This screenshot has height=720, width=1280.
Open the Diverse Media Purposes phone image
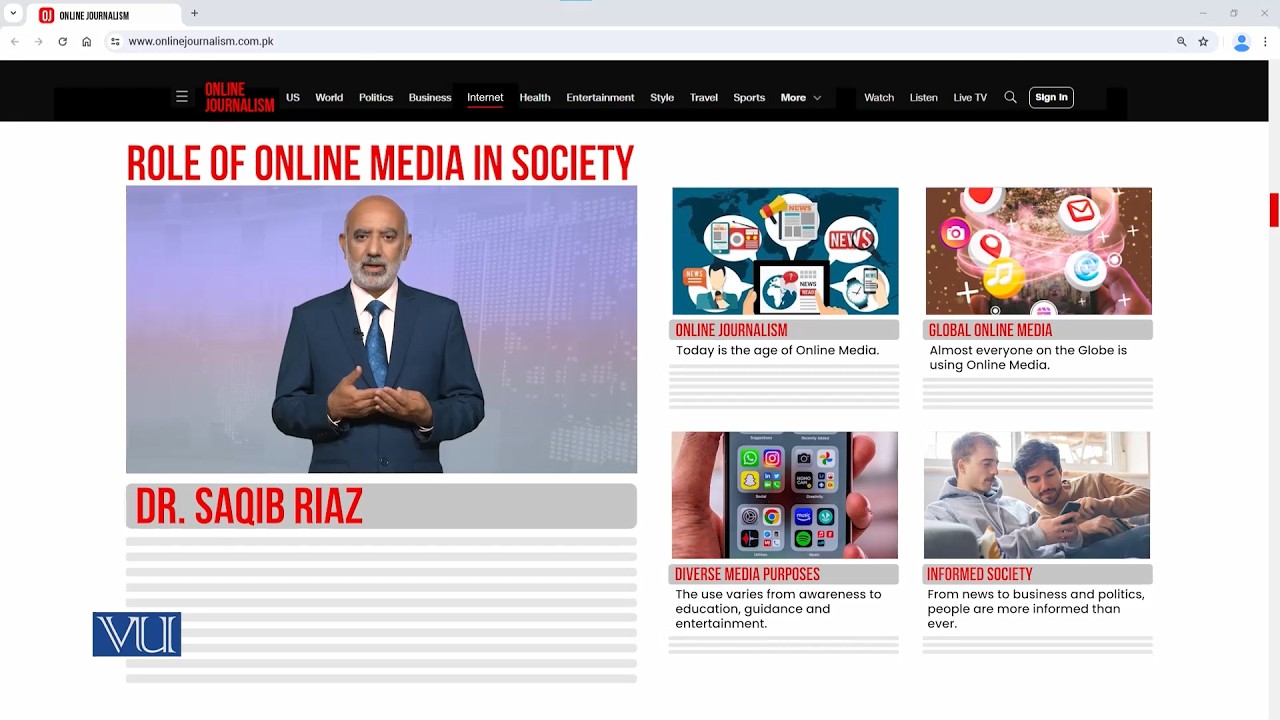point(785,495)
